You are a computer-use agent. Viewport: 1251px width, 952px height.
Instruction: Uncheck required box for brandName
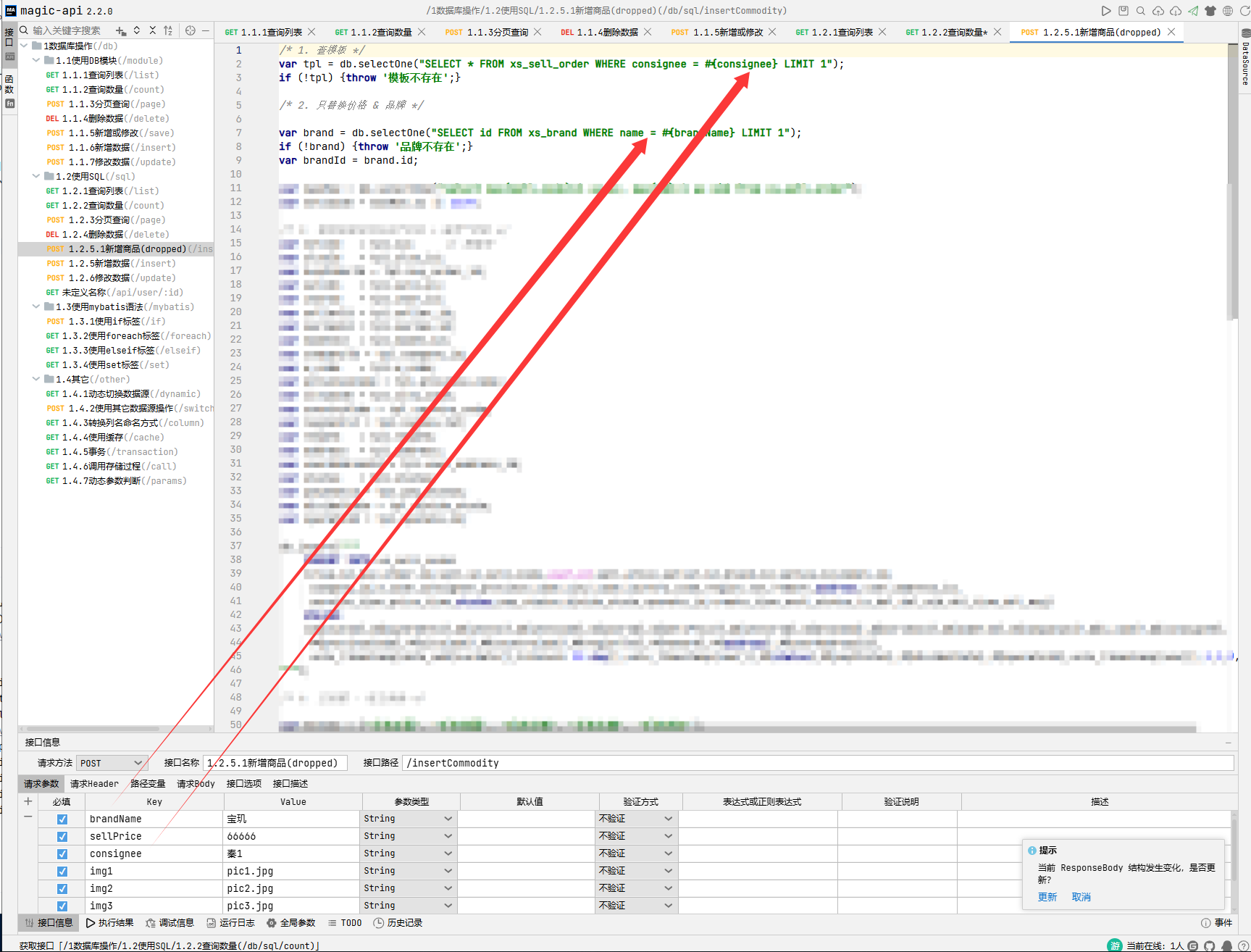coord(62,819)
